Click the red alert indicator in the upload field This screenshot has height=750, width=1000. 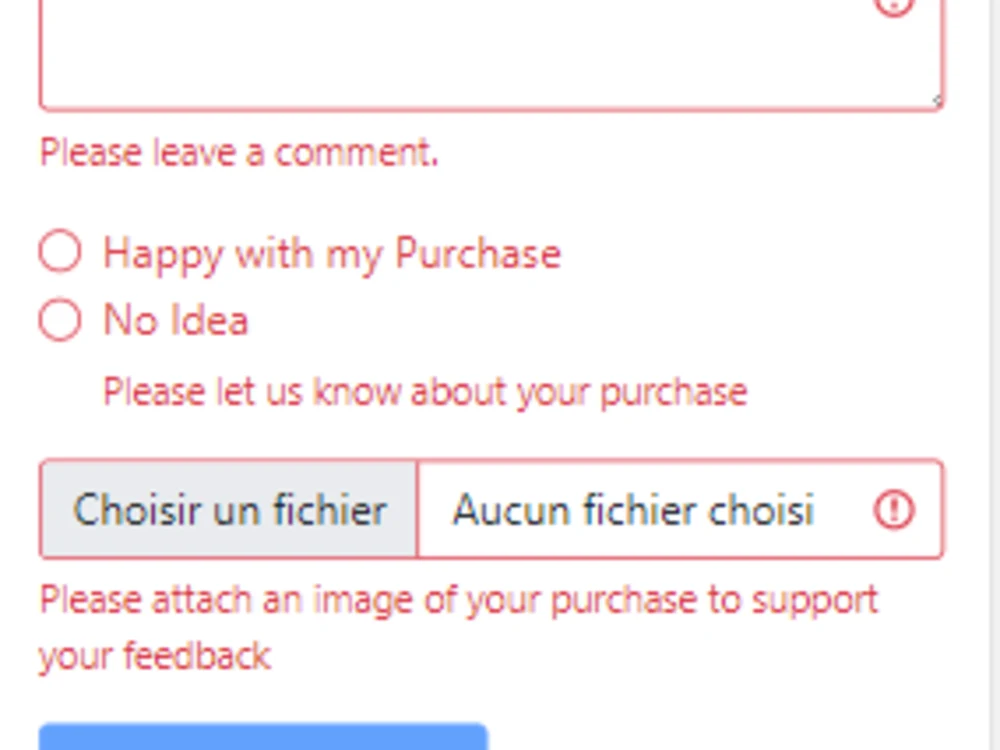(x=893, y=510)
